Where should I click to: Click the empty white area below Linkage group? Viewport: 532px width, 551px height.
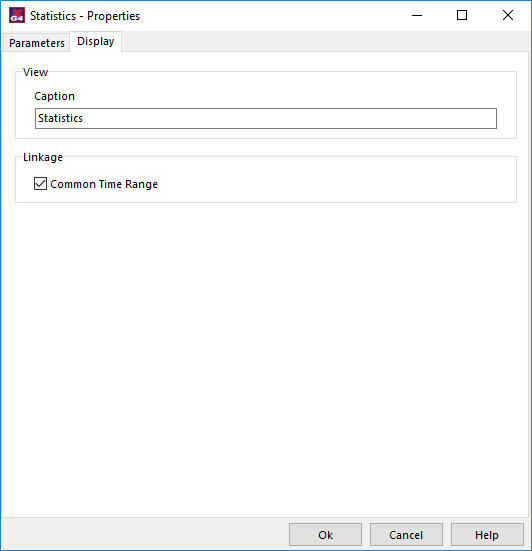266,351
